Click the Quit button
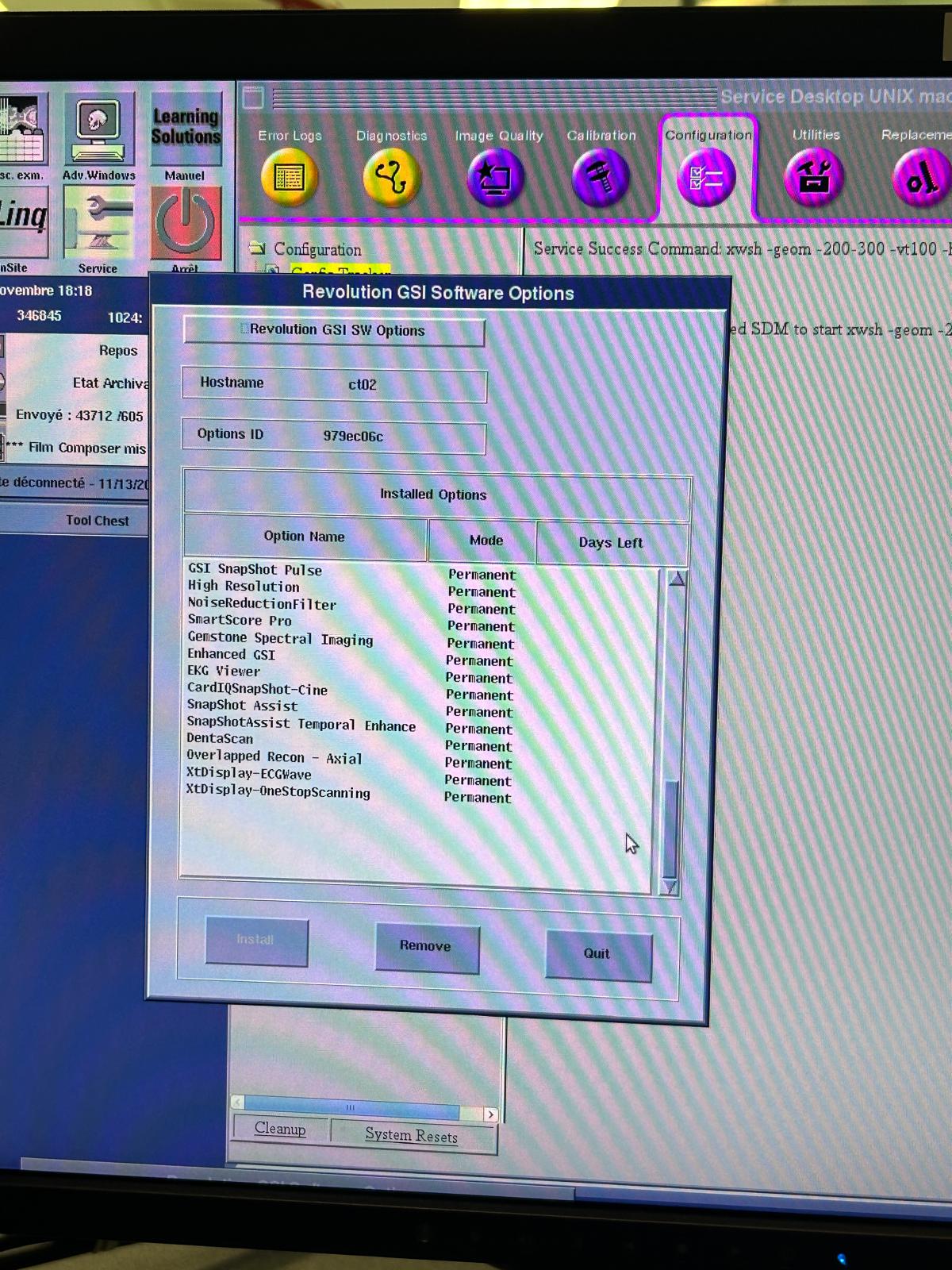The width and height of the screenshot is (952, 1270). pos(598,954)
